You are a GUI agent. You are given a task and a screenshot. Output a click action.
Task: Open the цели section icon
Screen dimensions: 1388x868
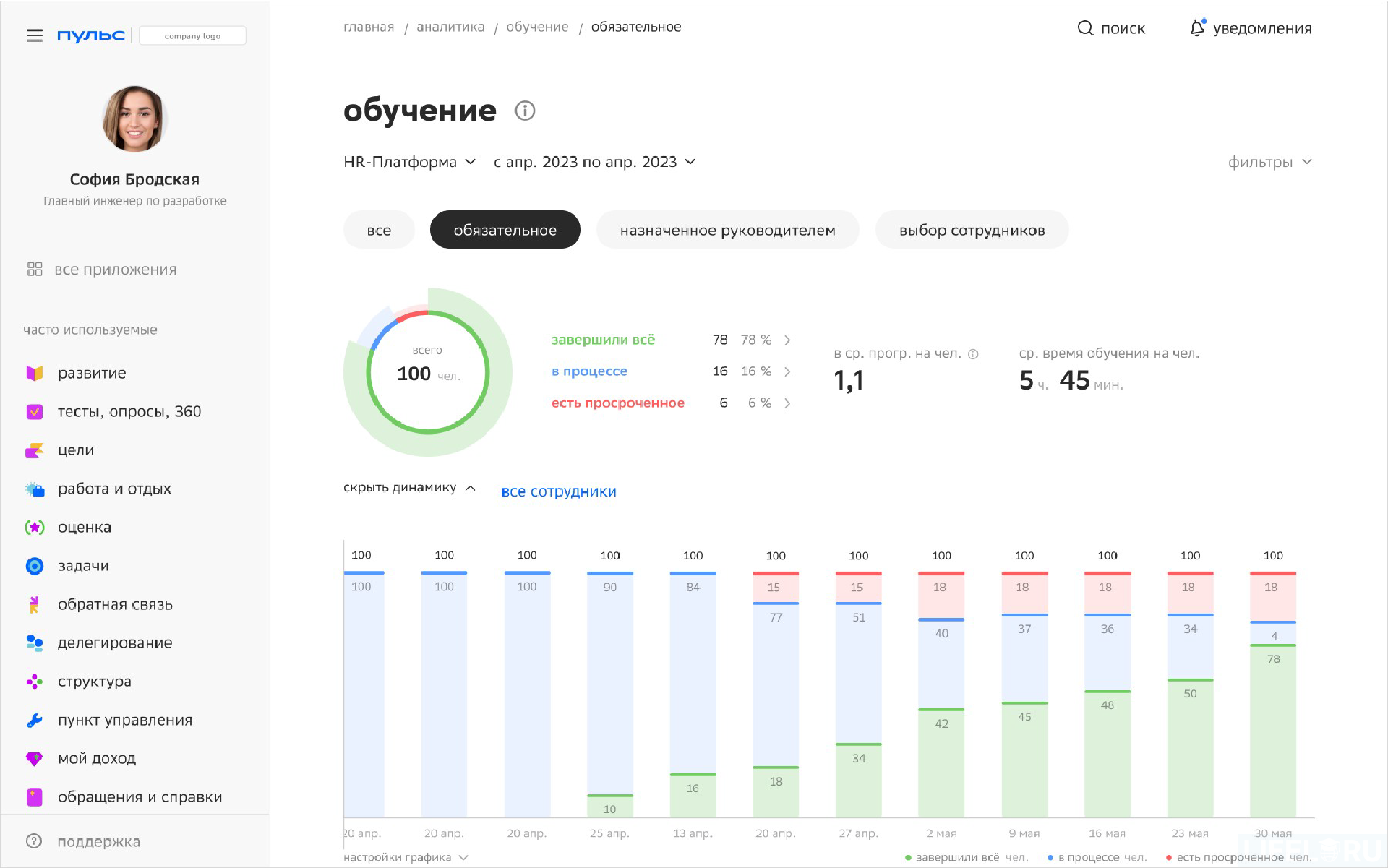[x=34, y=450]
